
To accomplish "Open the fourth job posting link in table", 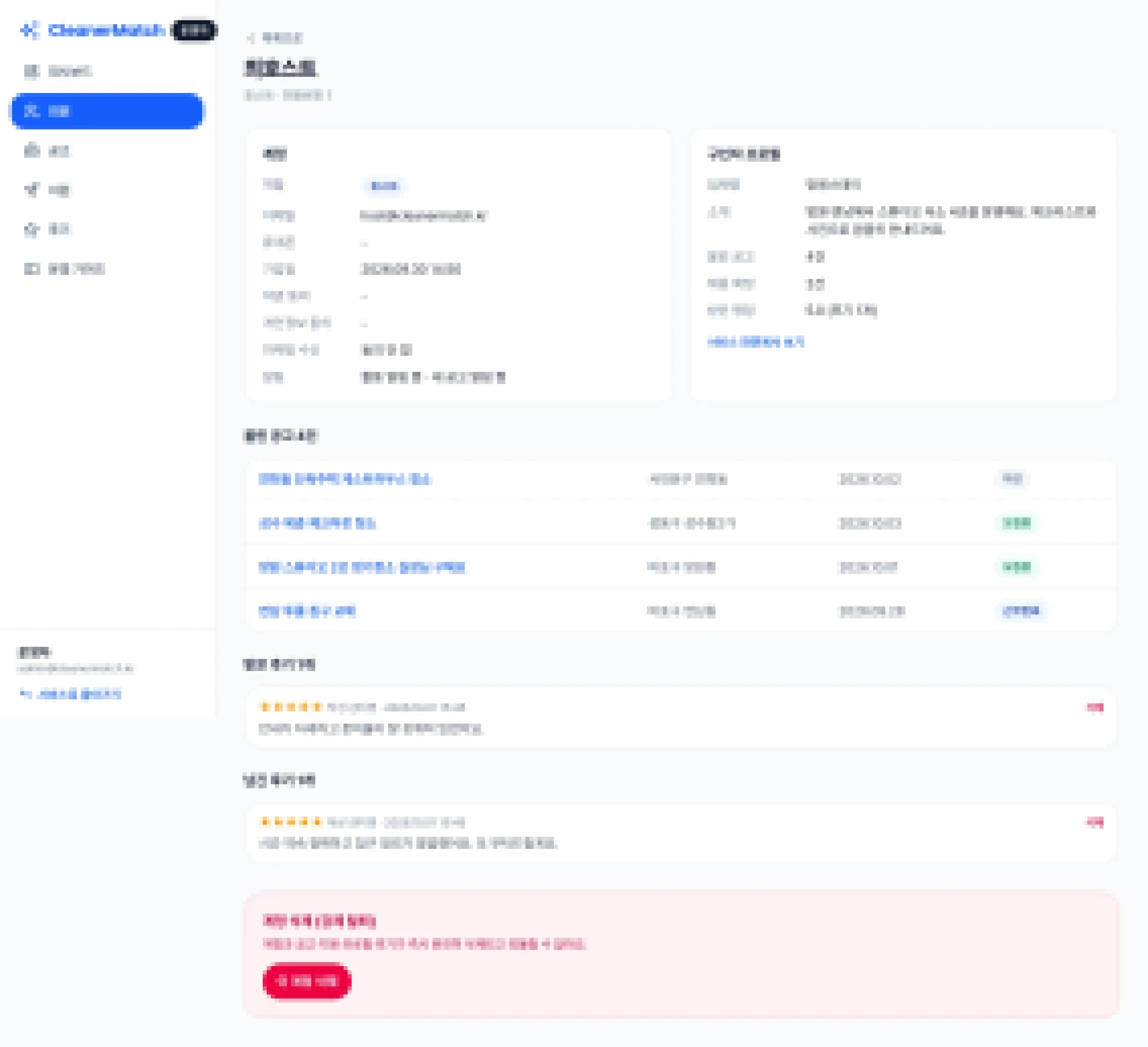I will tap(307, 611).
